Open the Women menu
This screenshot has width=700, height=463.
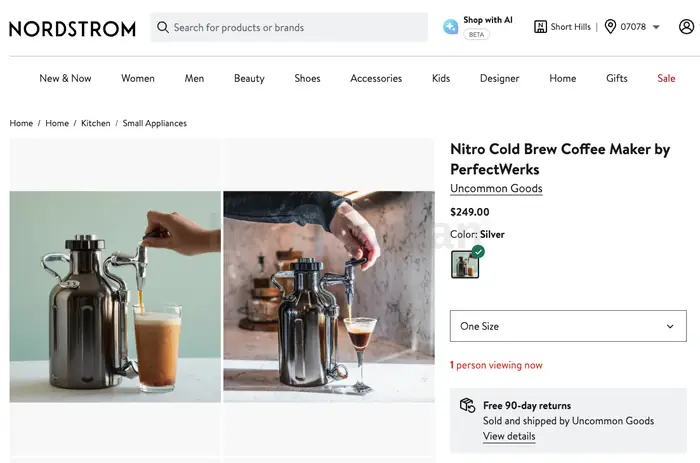(x=138, y=78)
